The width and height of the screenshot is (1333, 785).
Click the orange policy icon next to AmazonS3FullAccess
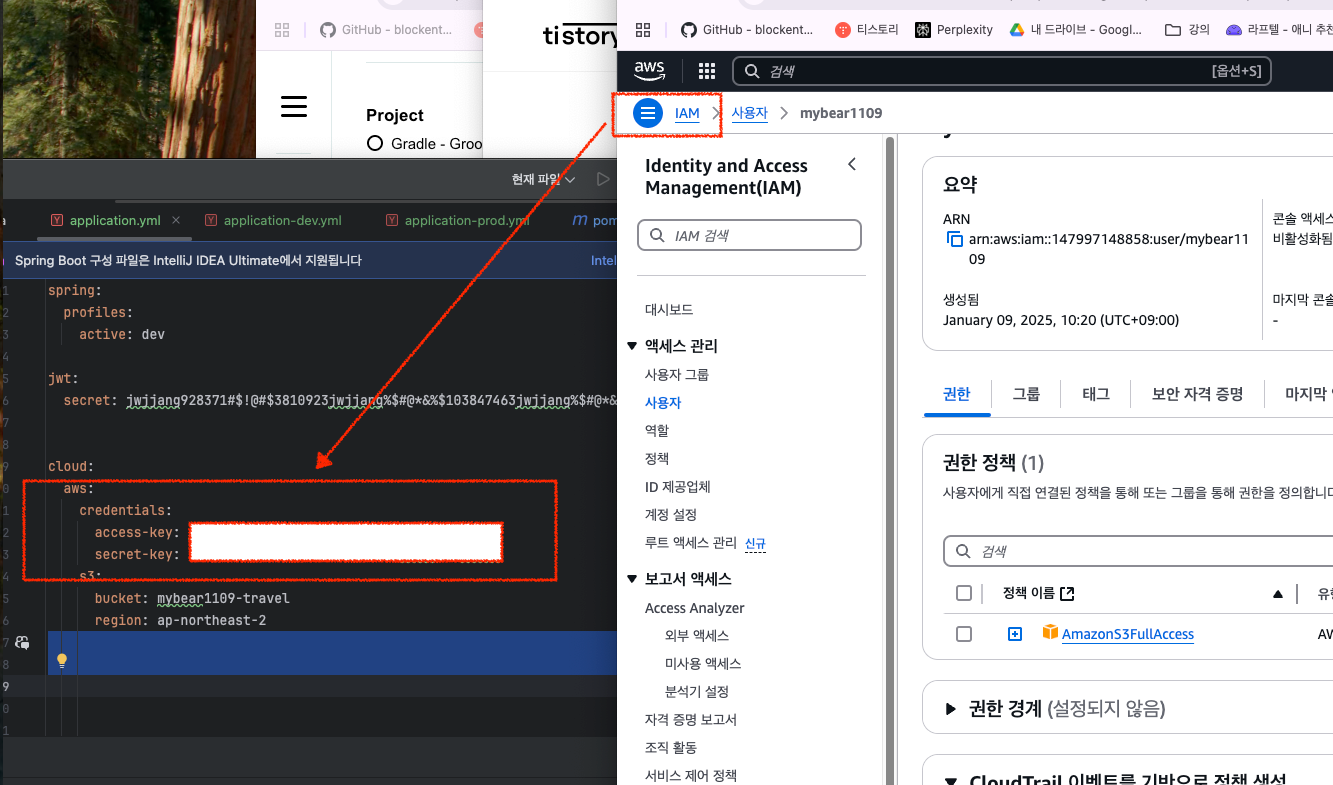[1050, 633]
